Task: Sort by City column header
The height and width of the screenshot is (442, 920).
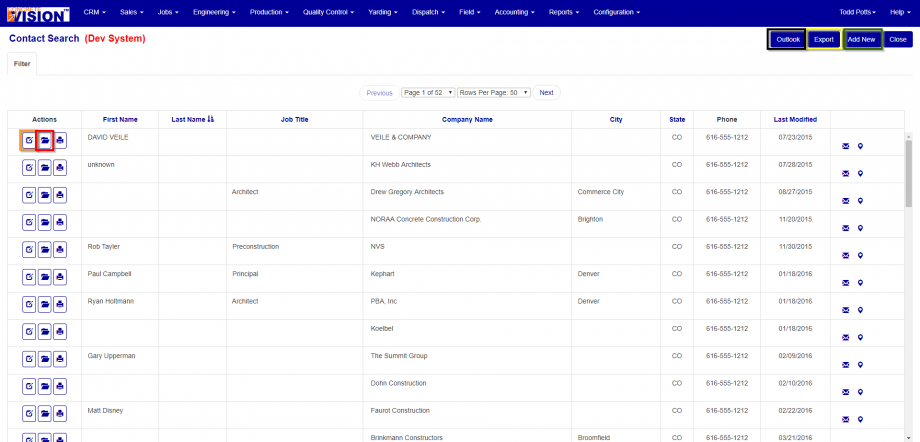Action: point(616,119)
